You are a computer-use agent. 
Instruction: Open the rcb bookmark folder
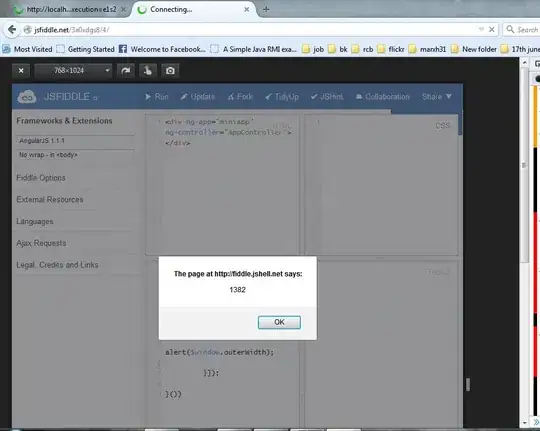click(362, 49)
